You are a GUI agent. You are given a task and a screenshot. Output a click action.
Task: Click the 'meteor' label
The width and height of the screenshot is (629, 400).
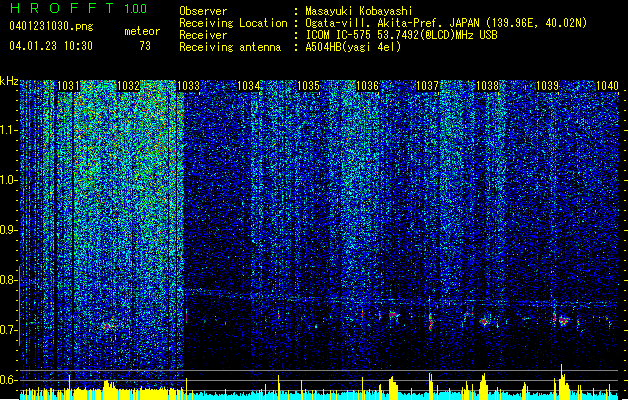point(142,31)
